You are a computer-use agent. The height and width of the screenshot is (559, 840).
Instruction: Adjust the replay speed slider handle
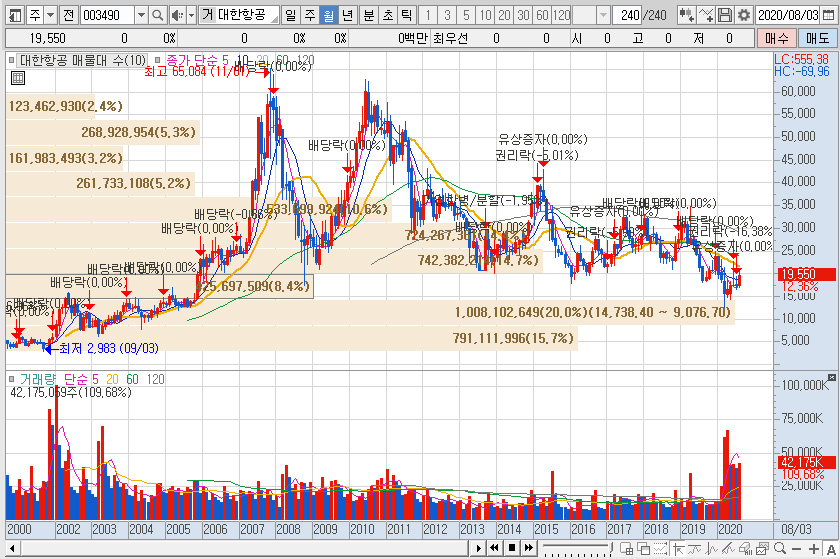tap(611, 546)
